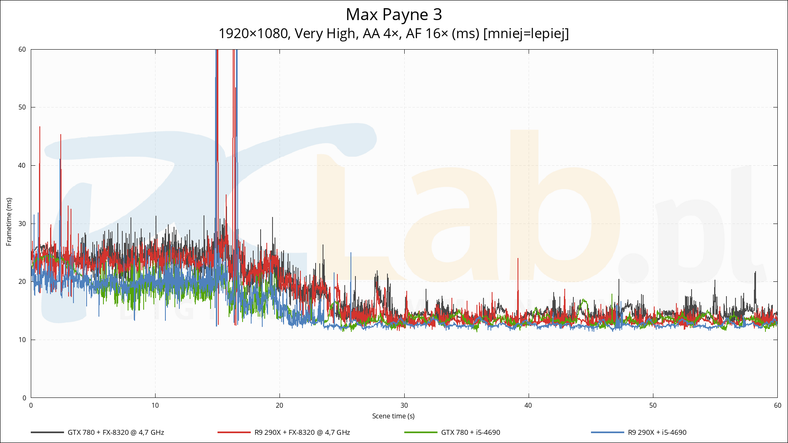The width and height of the screenshot is (788, 443).
Task: Click the x-axis tick label '10'
Action: tap(155, 405)
